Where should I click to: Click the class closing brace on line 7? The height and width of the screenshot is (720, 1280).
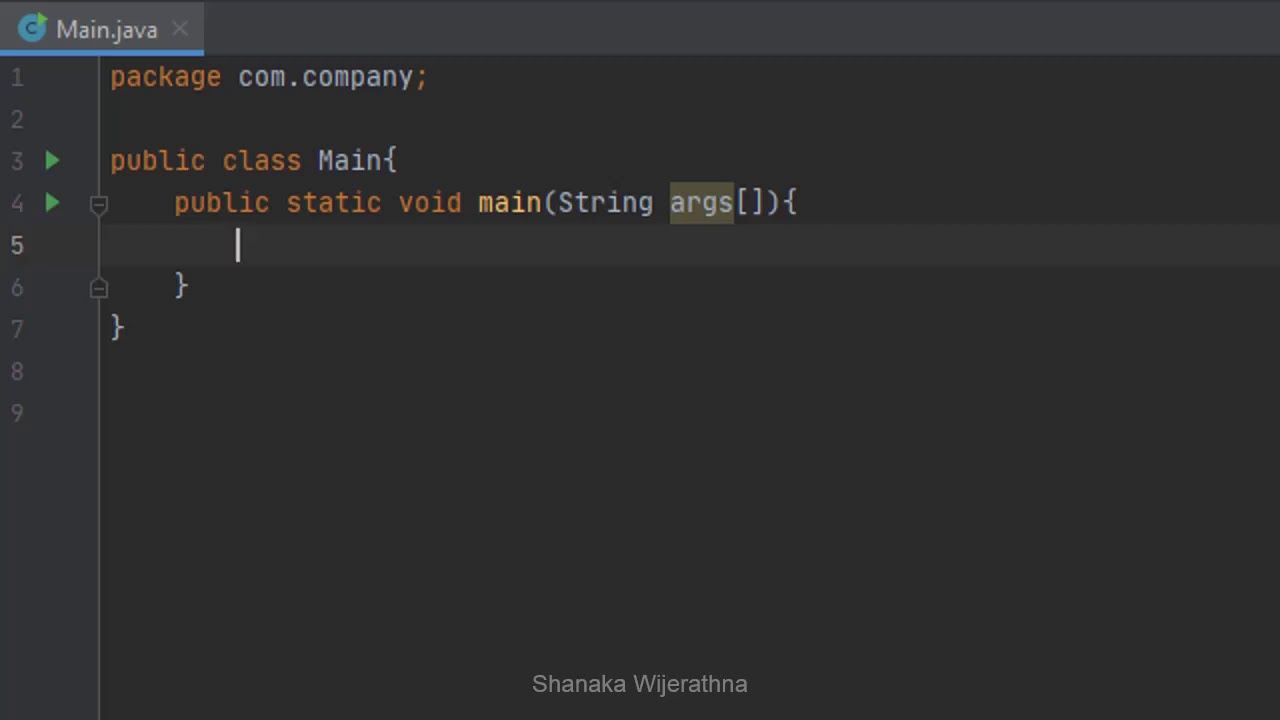tap(117, 327)
